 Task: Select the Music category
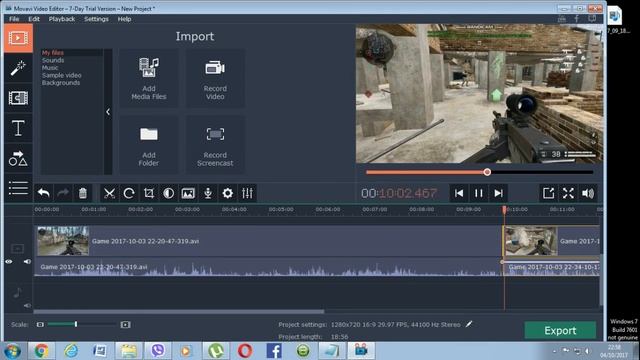click(x=50, y=68)
